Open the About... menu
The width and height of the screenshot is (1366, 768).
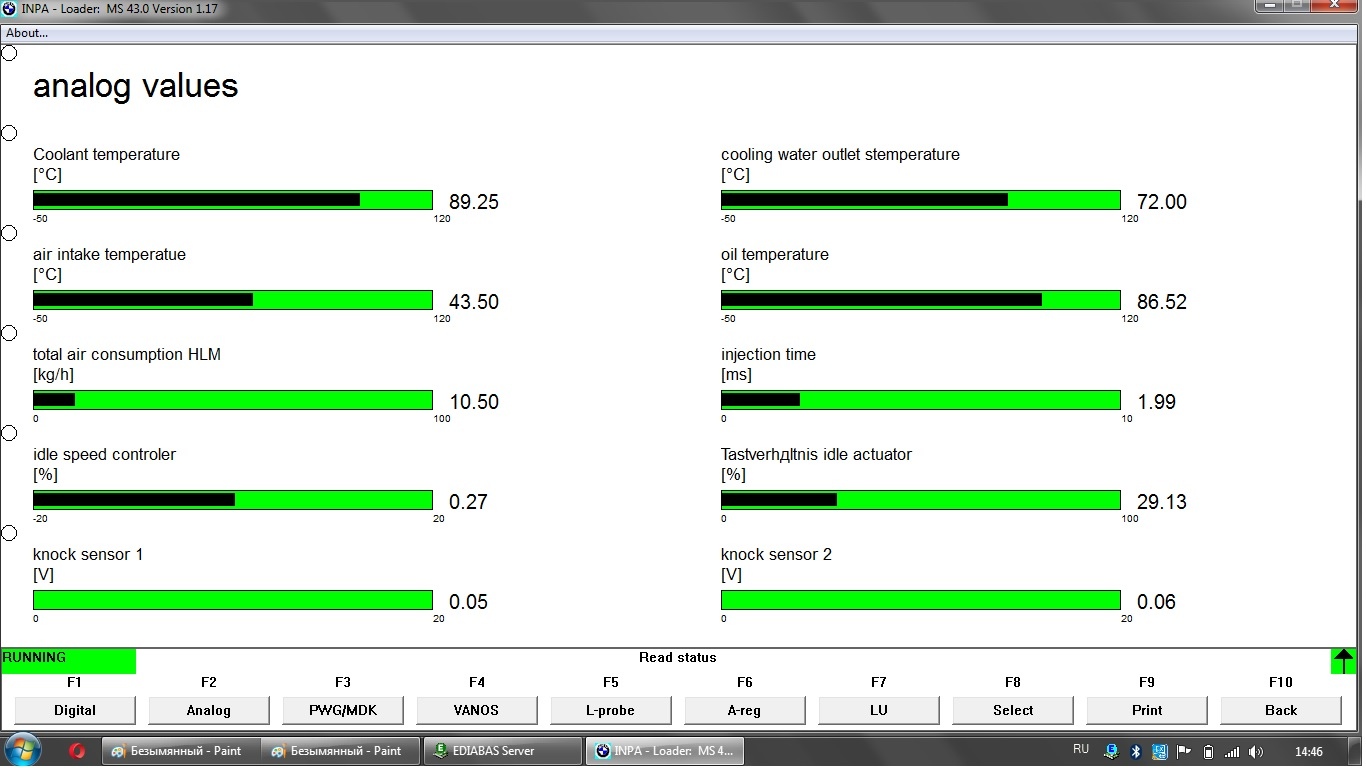click(27, 33)
